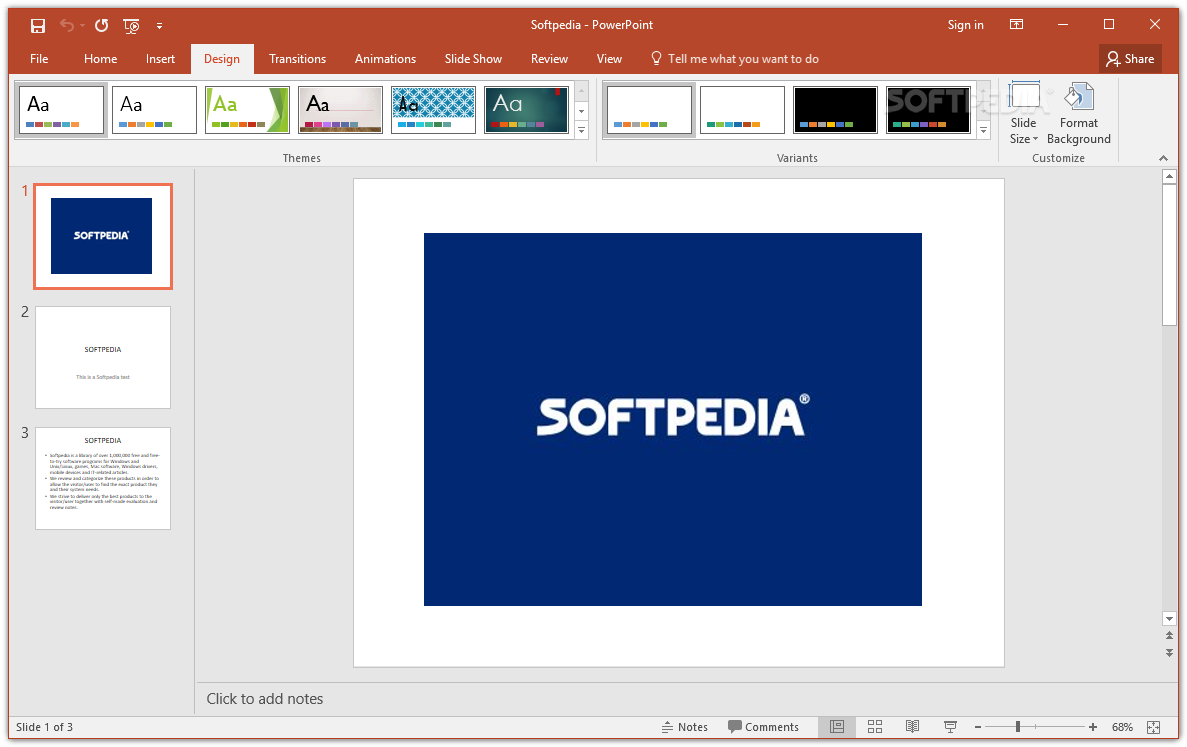This screenshot has height=747, width=1187.
Task: Select the slide 1 thumbnail with blue logo
Action: coord(103,236)
